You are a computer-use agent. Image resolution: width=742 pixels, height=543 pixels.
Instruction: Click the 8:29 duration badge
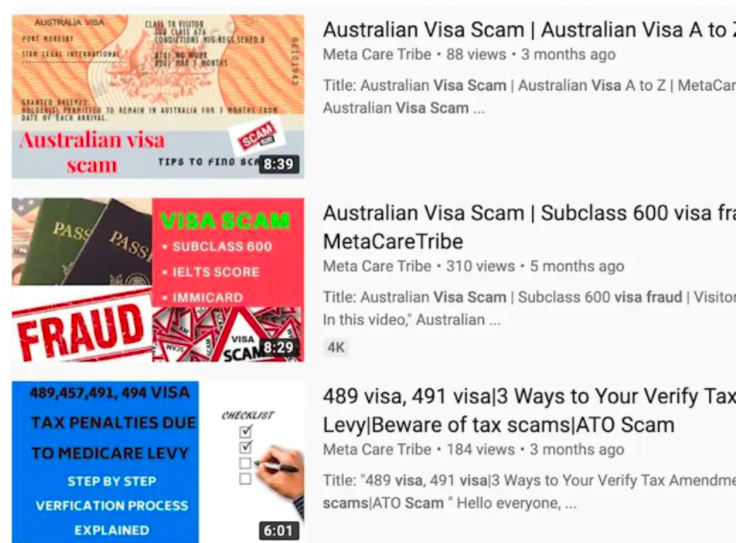click(x=279, y=347)
